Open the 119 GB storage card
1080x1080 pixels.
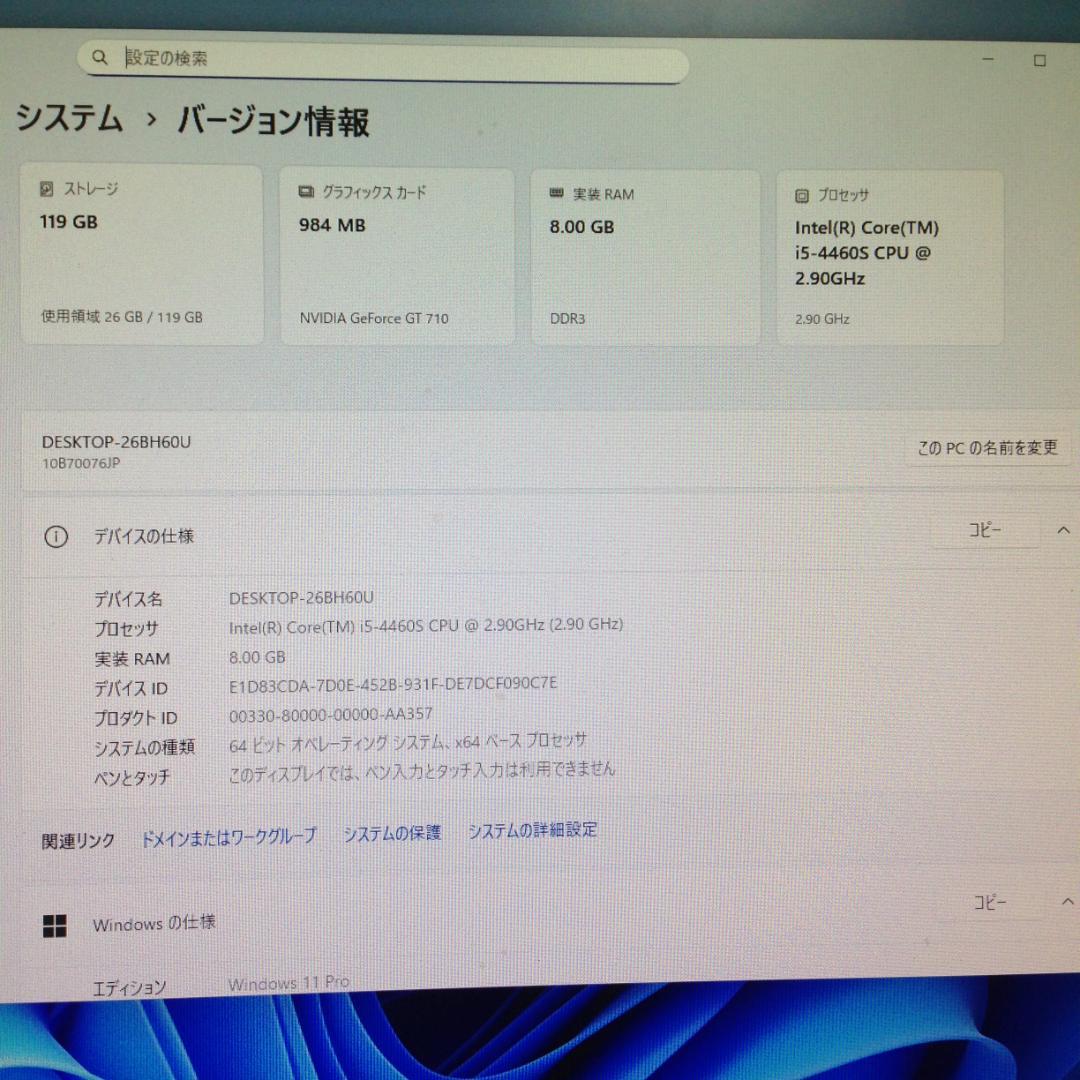pos(141,254)
